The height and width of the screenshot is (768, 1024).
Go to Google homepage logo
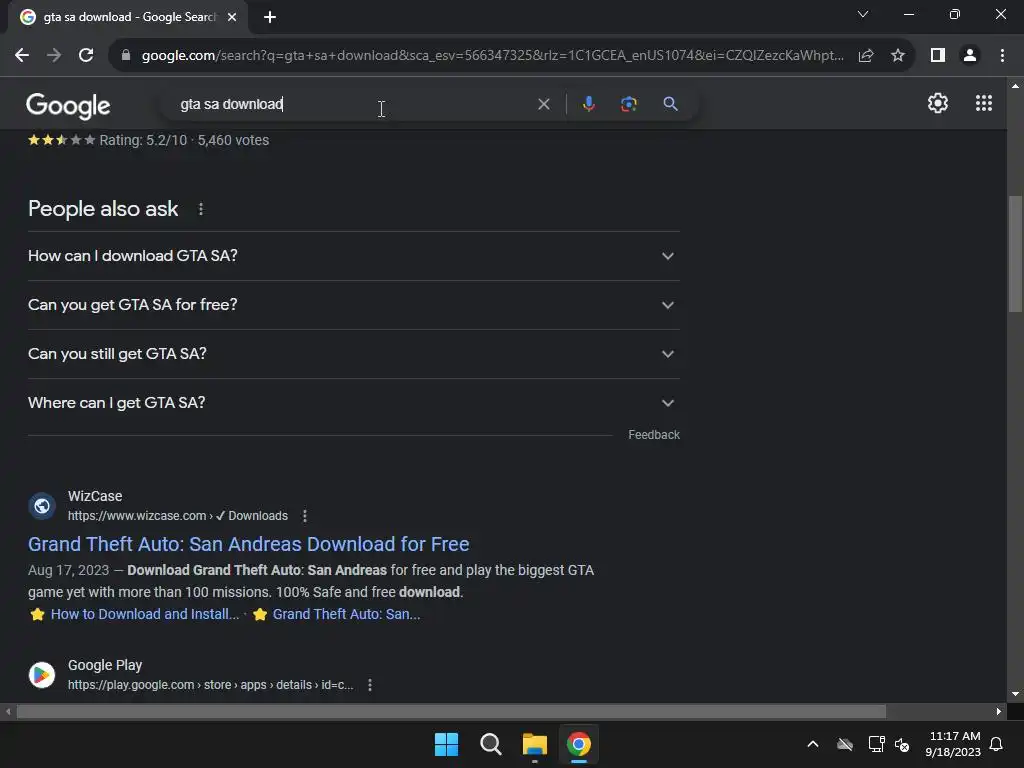[x=68, y=105]
